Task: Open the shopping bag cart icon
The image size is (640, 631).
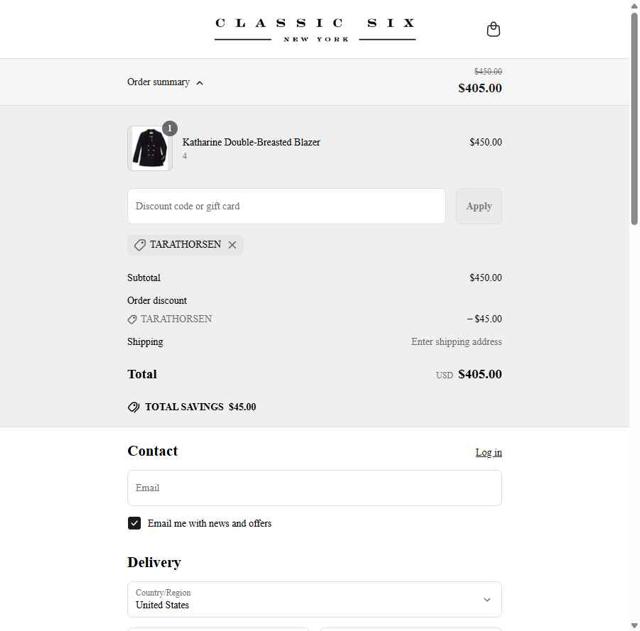Action: pos(493,29)
